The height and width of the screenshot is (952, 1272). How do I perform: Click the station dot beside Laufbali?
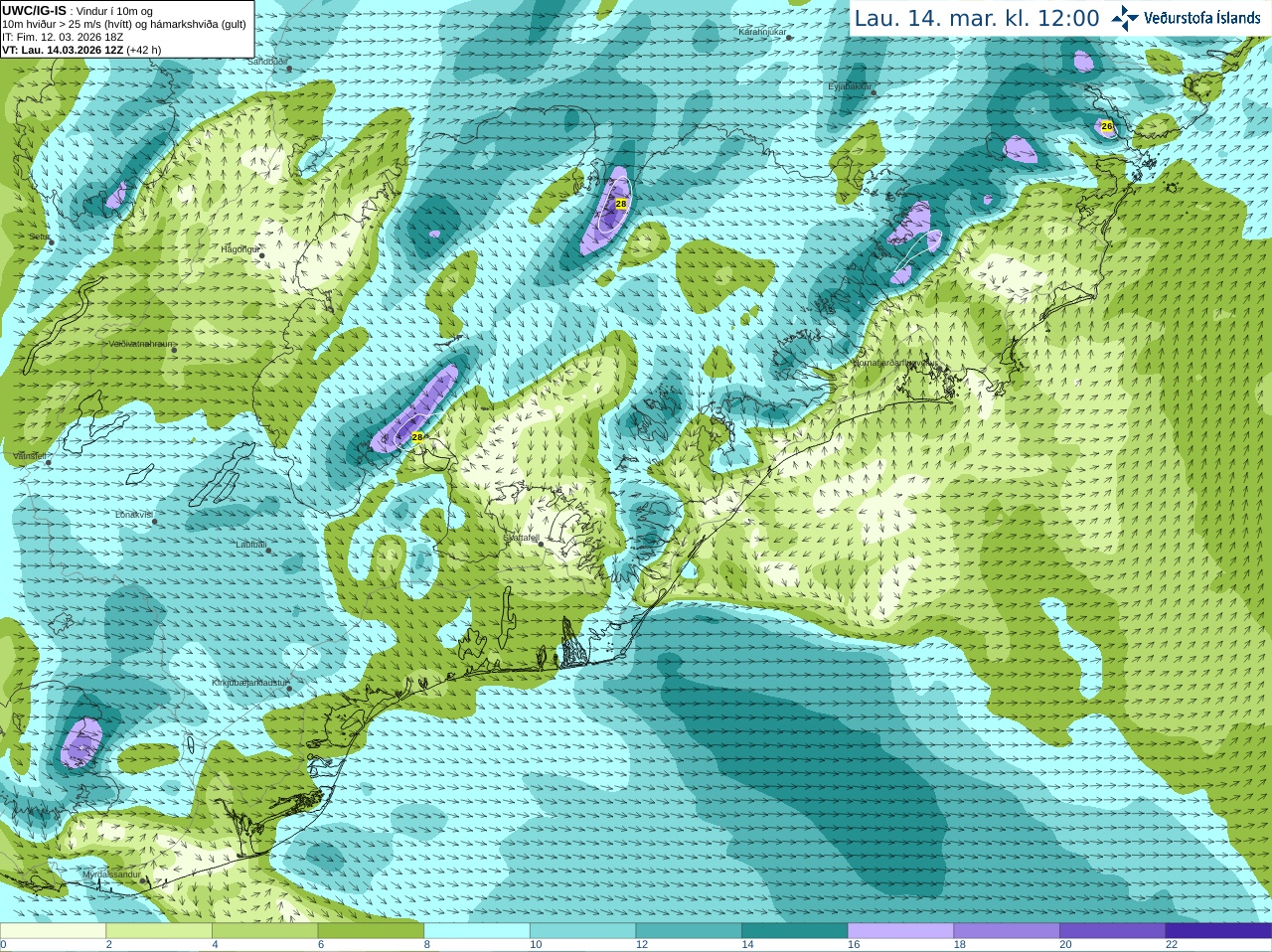click(x=268, y=550)
